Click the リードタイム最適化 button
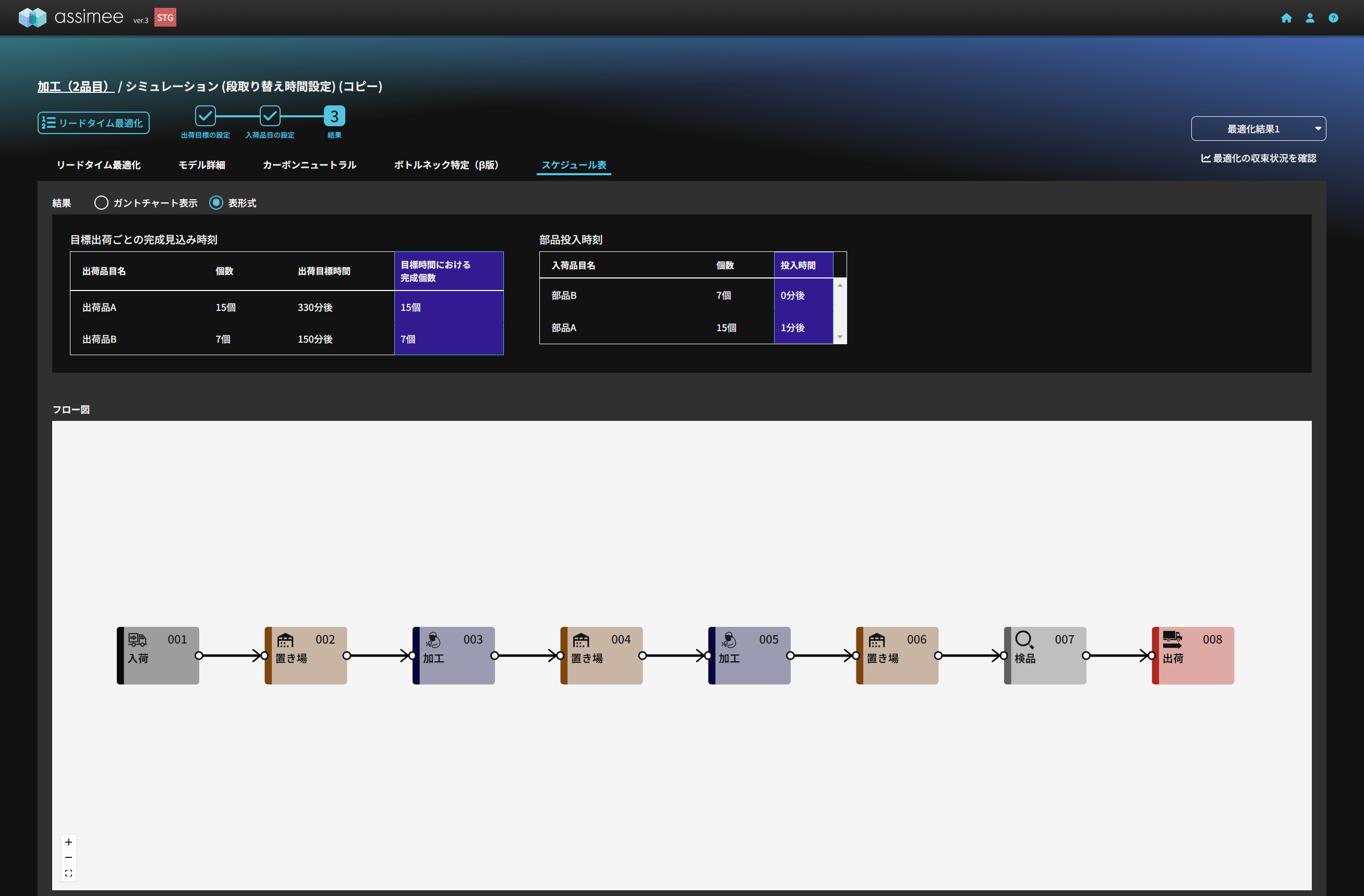 93,123
